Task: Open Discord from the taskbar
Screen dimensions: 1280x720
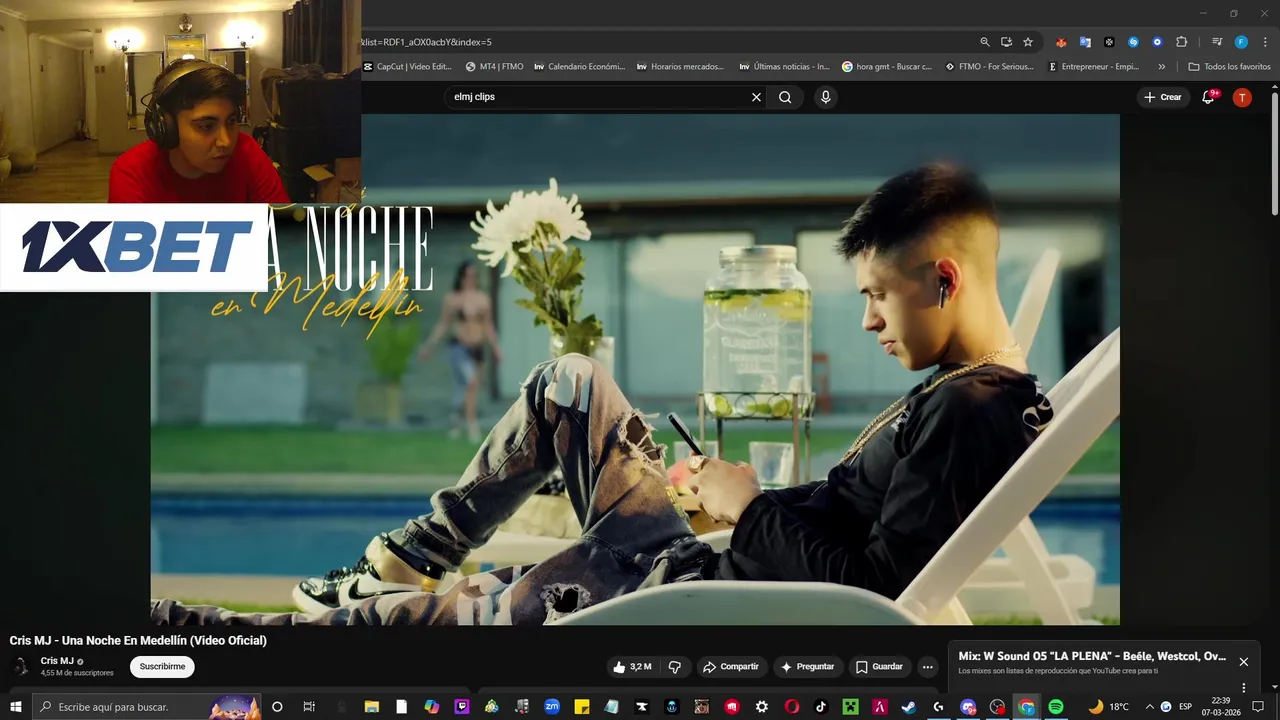Action: click(967, 707)
